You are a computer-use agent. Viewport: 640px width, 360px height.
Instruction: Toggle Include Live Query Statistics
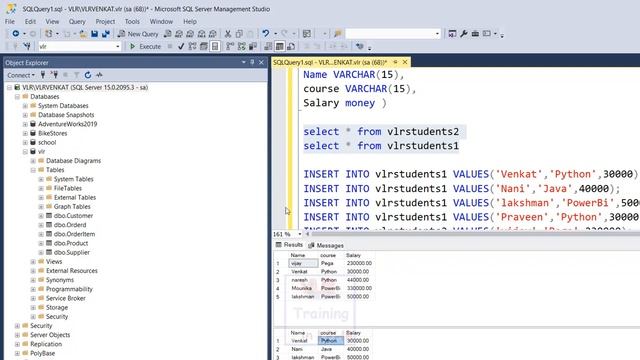242,47
